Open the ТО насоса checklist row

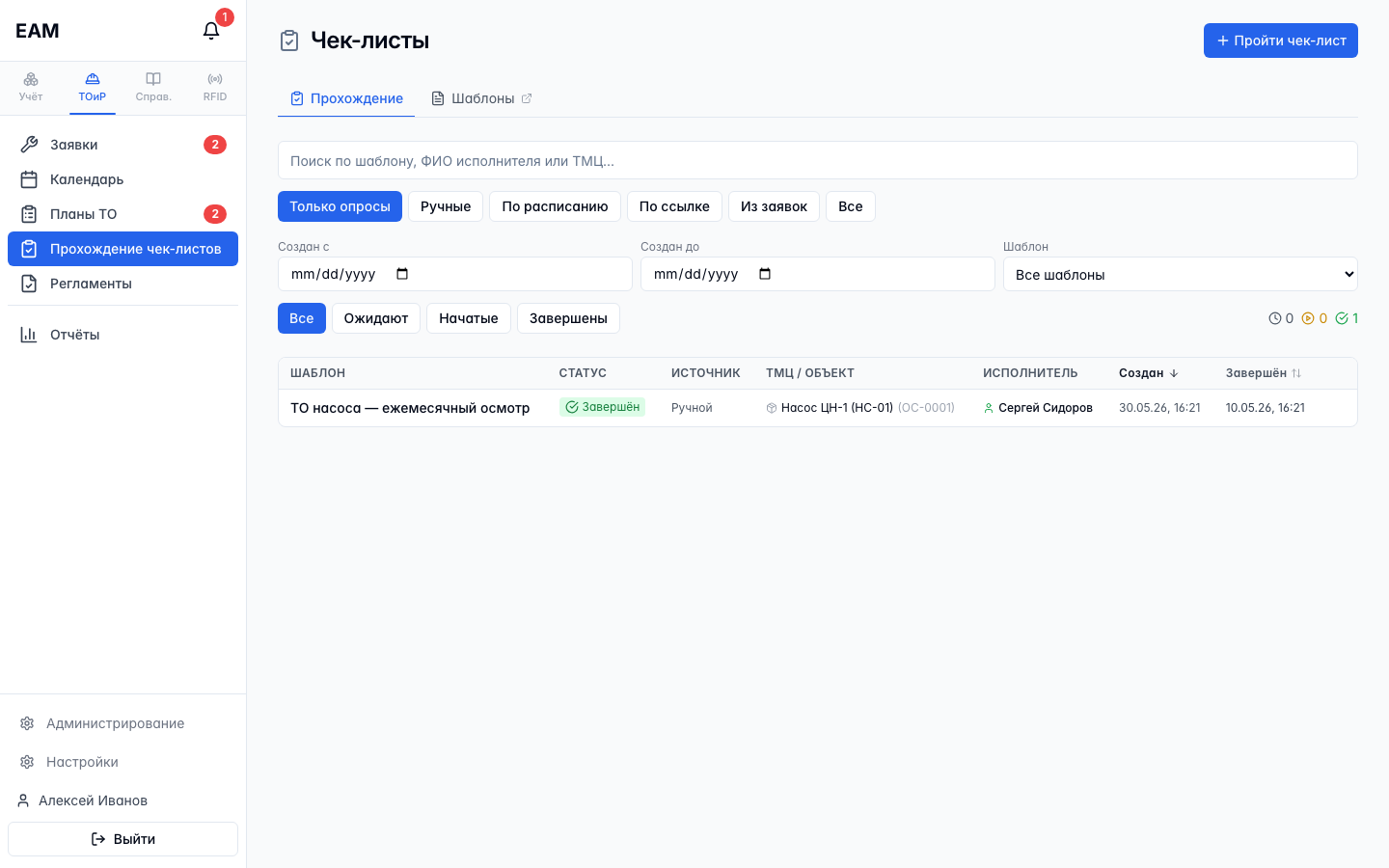pyautogui.click(x=818, y=408)
